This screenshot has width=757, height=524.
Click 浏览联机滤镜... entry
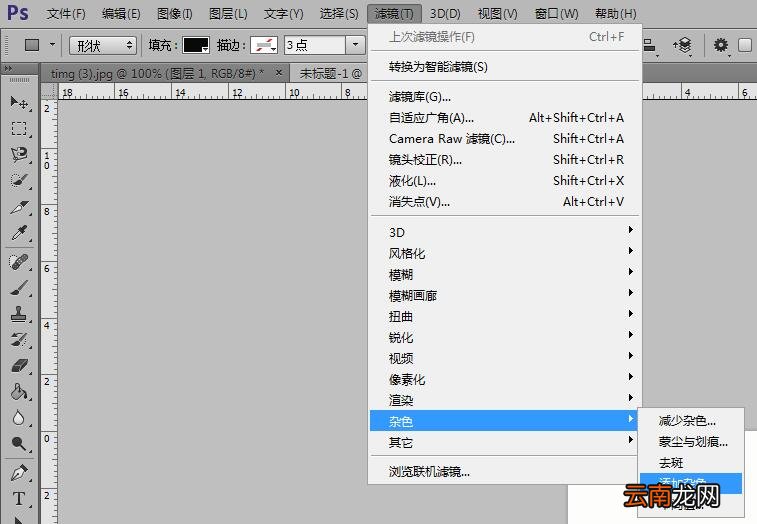click(x=505, y=471)
